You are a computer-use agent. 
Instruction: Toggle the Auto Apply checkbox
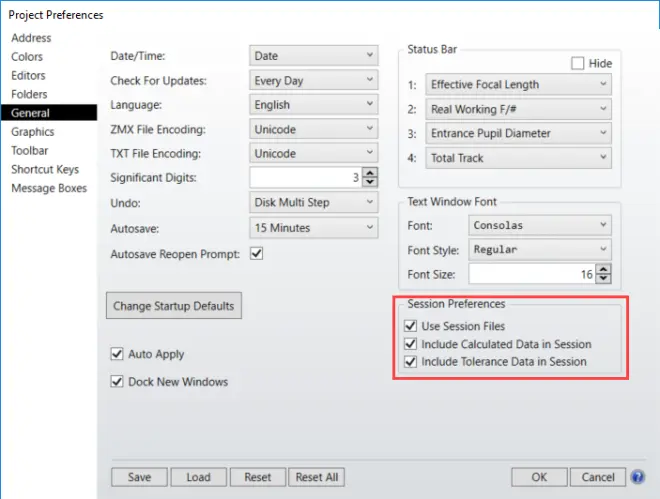(117, 354)
